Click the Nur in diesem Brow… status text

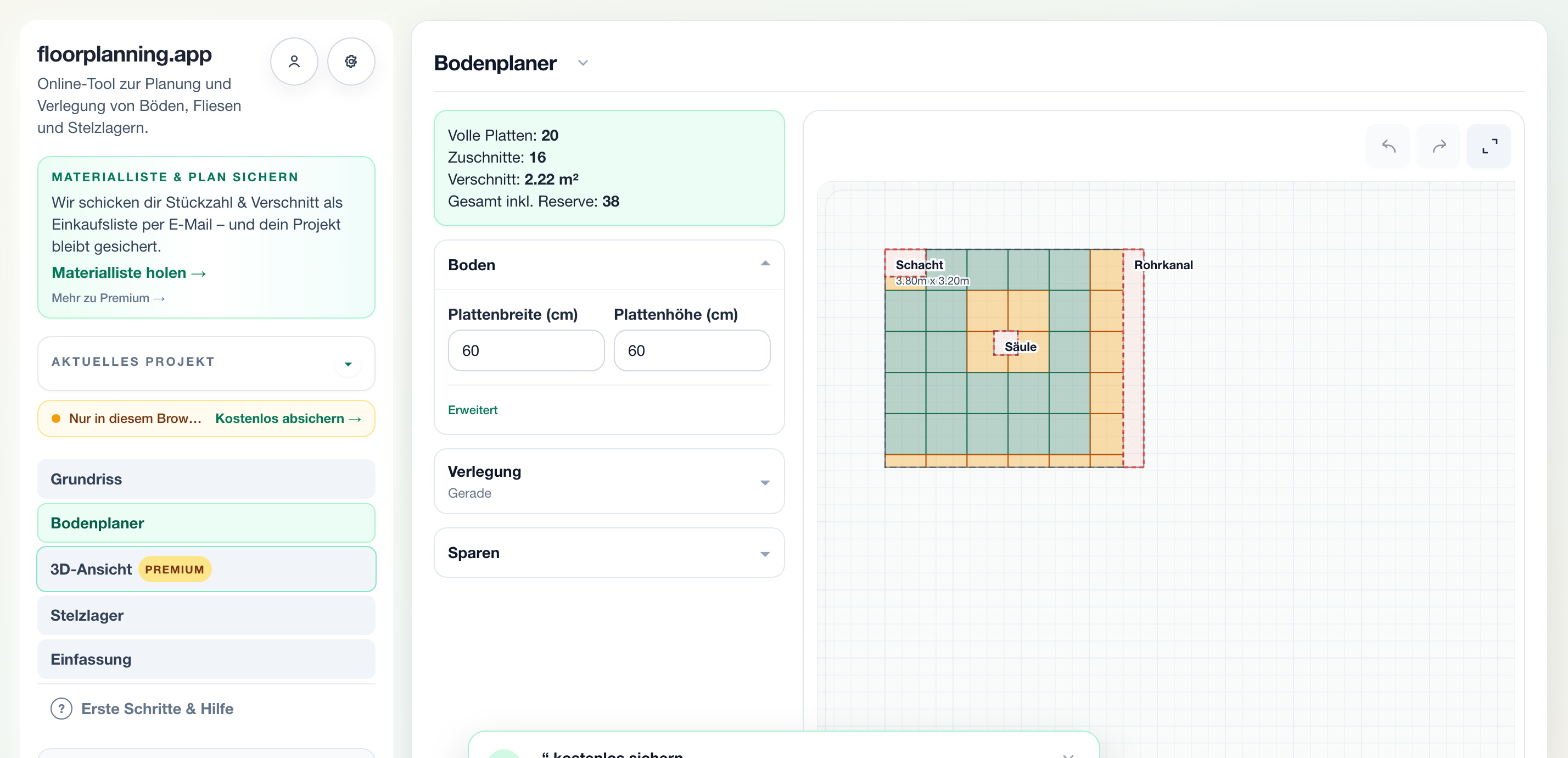pos(135,419)
